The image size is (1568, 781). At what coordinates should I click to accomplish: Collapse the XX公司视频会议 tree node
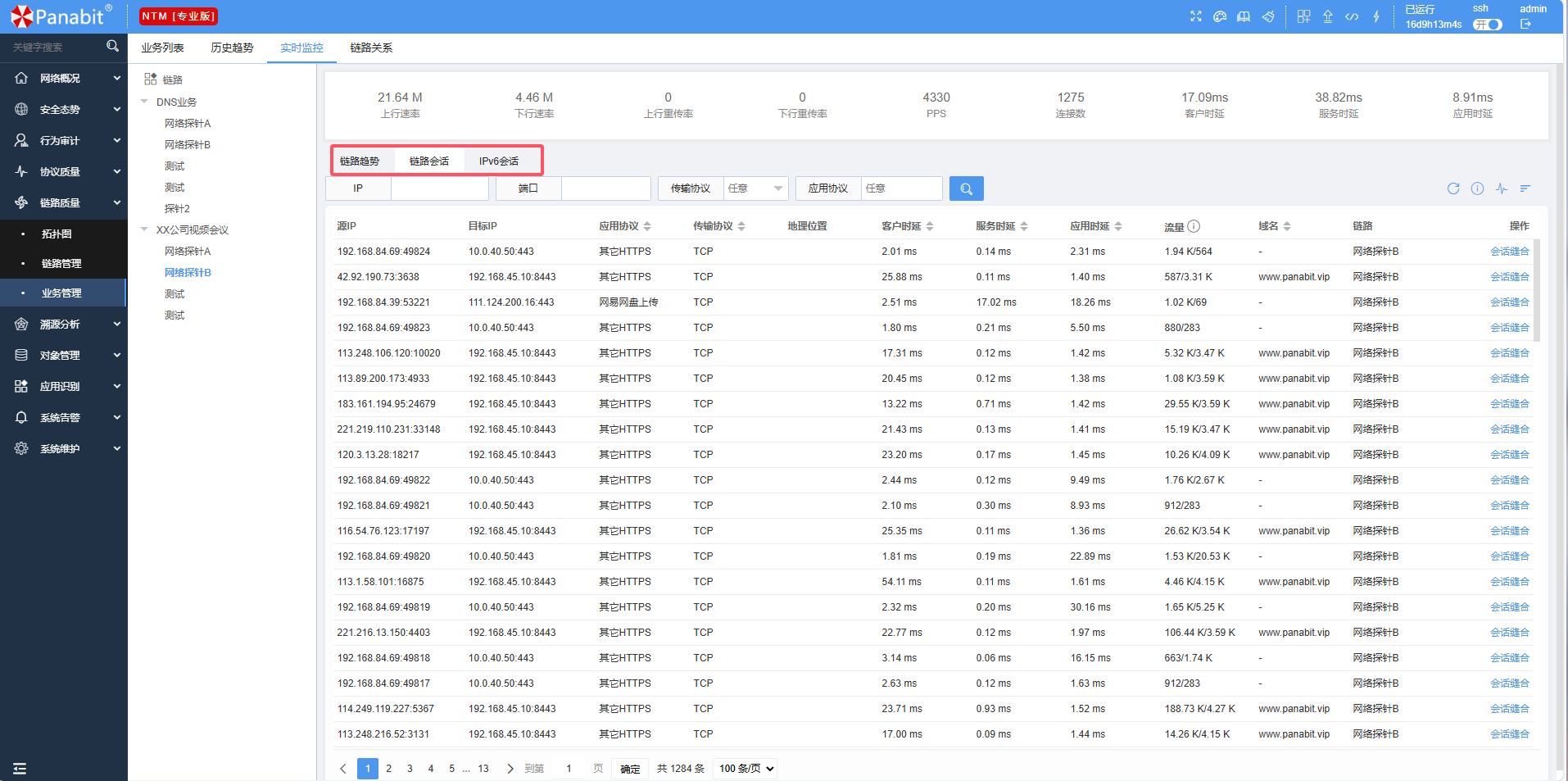tap(144, 229)
